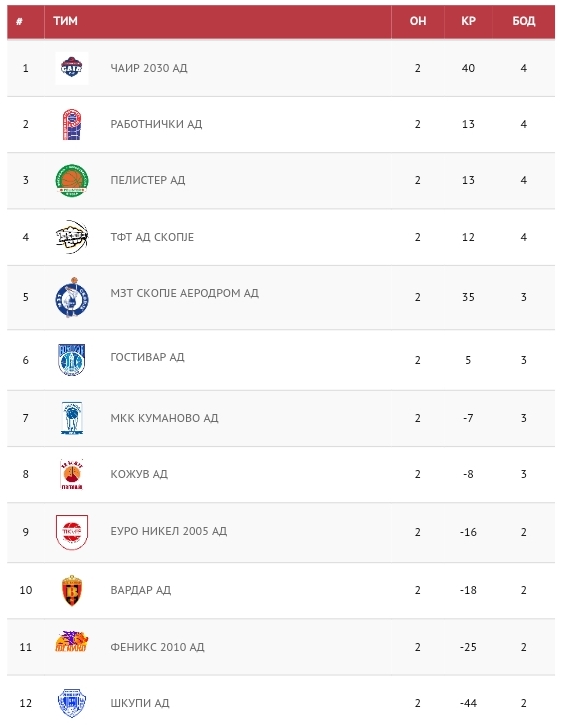The height and width of the screenshot is (728, 569).
Task: Select the ШКУПИ АД team name
Action: coord(140,703)
